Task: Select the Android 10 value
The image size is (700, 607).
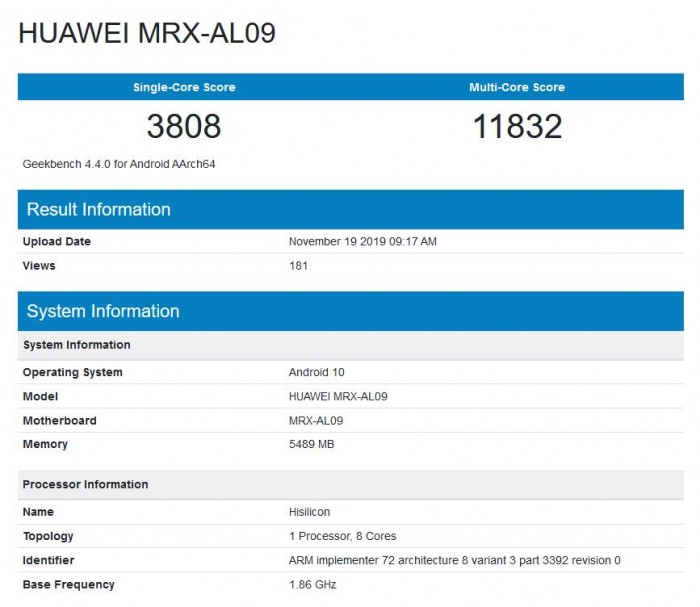Action: pyautogui.click(x=317, y=372)
